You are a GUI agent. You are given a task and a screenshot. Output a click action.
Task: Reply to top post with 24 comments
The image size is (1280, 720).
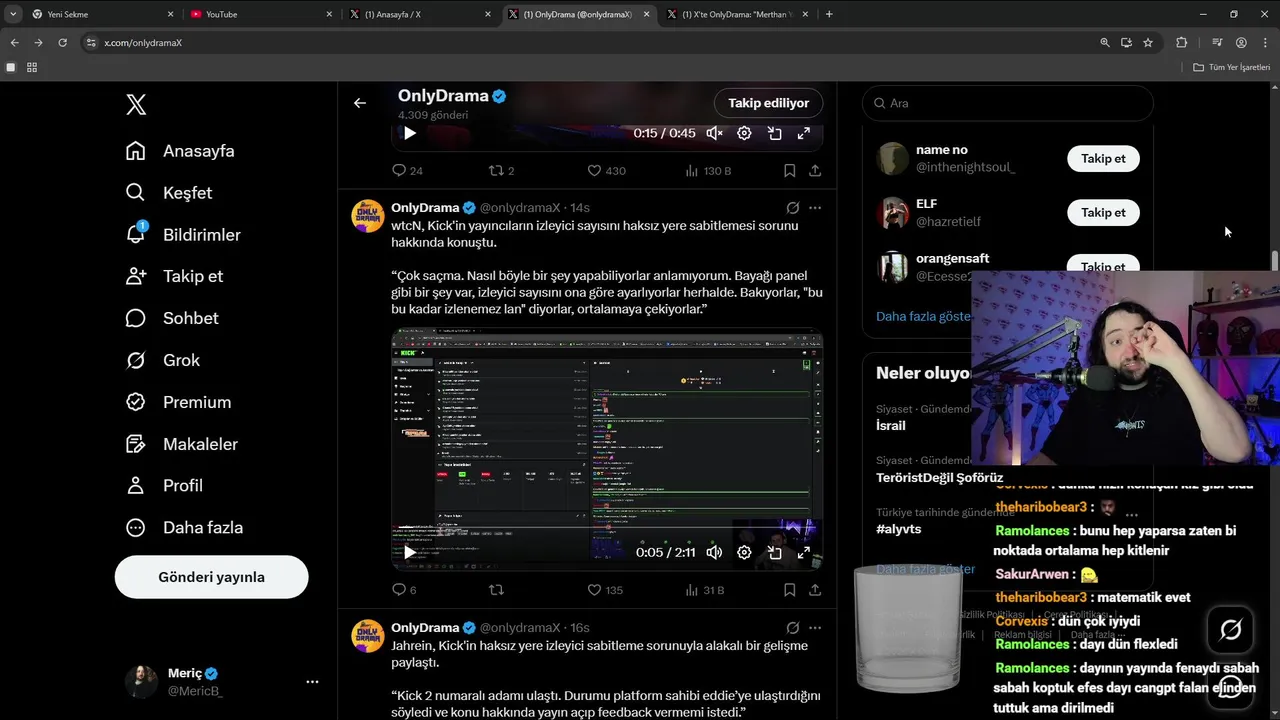tap(406, 171)
